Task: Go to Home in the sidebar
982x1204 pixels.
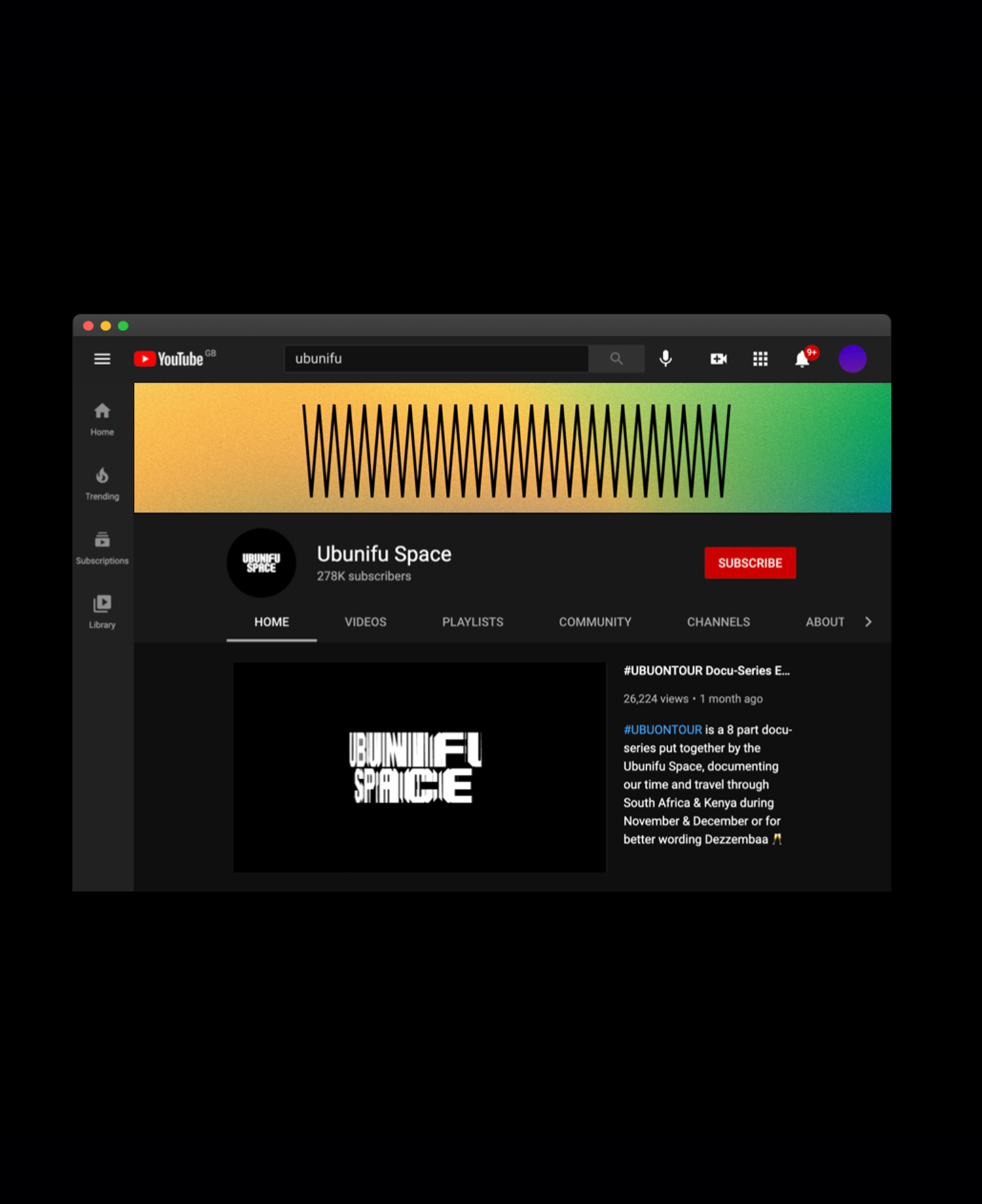Action: pos(102,419)
